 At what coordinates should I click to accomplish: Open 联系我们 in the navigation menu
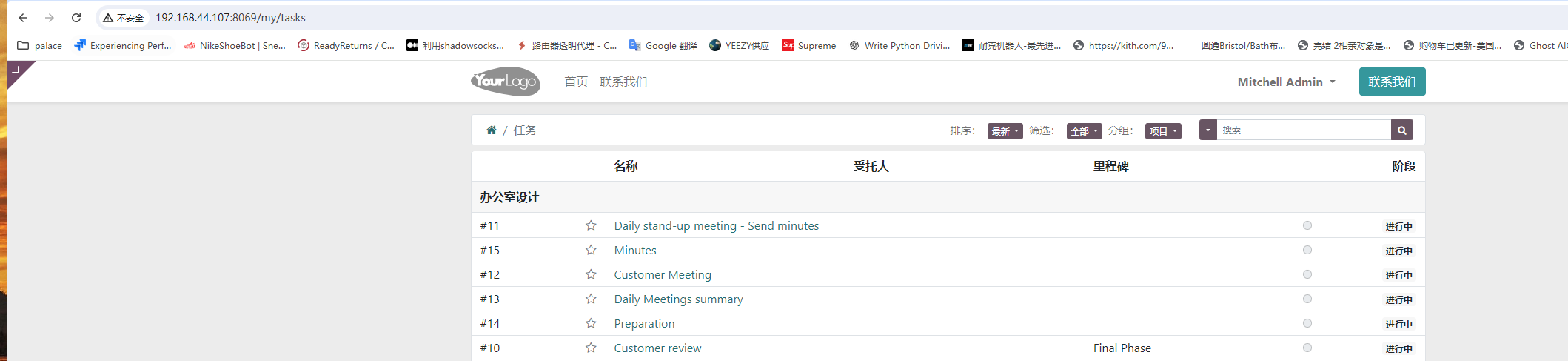(x=623, y=82)
